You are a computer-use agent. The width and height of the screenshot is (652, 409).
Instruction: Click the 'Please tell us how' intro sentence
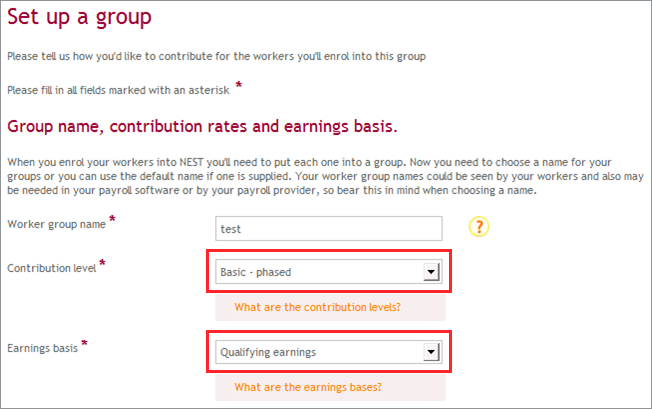pyautogui.click(x=216, y=56)
